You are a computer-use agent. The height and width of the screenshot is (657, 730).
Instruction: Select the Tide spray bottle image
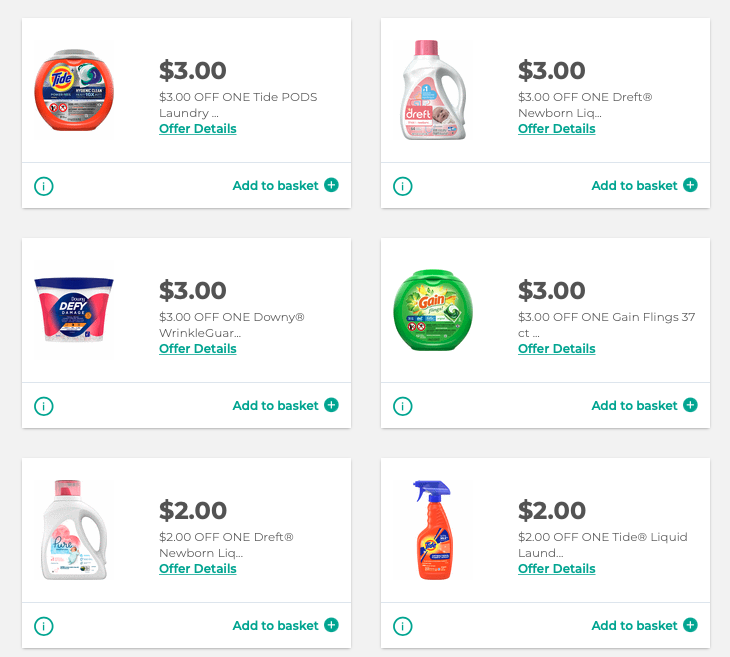pos(433,530)
